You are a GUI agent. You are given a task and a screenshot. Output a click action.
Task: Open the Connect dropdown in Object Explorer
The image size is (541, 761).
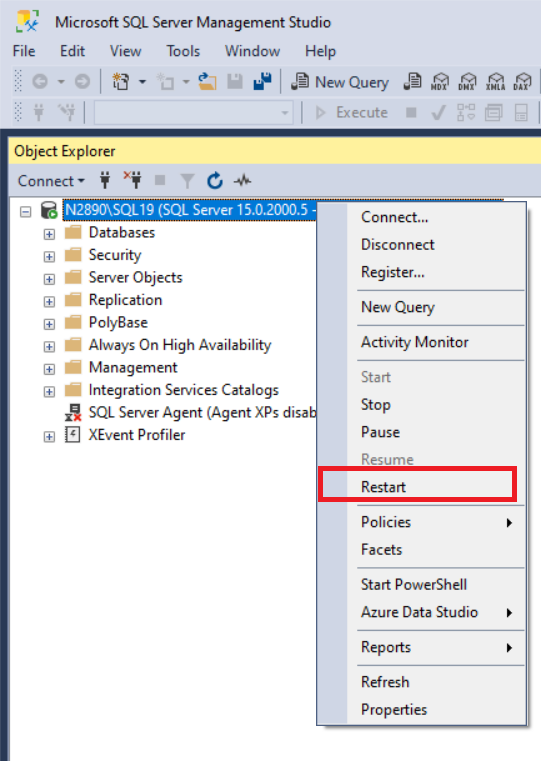[x=51, y=181]
